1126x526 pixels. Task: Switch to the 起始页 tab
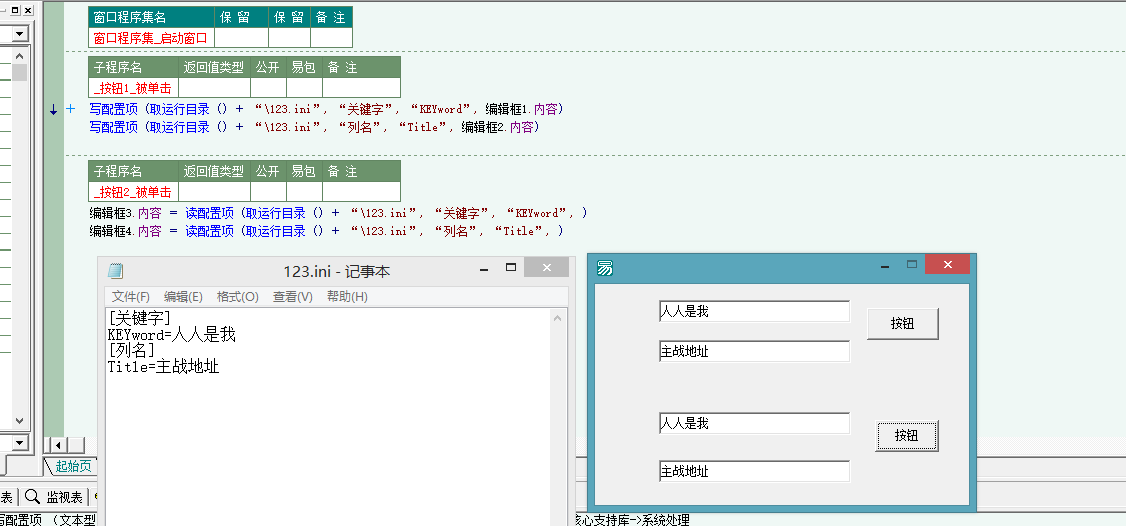pos(73,466)
